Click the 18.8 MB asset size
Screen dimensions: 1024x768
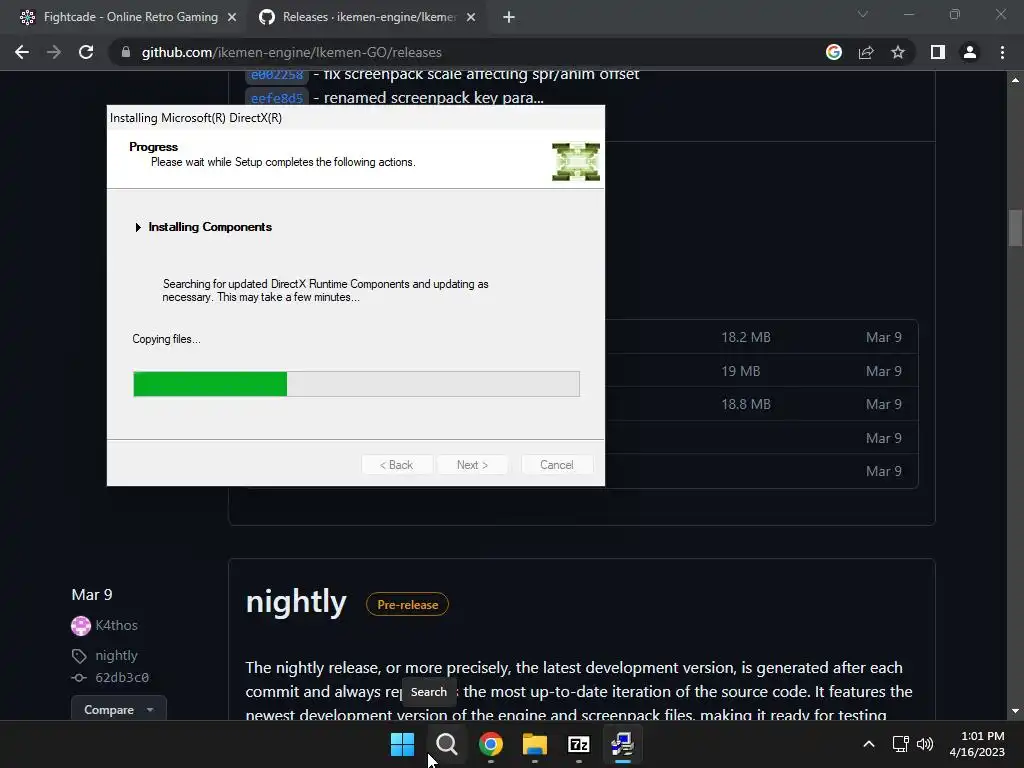pos(746,404)
